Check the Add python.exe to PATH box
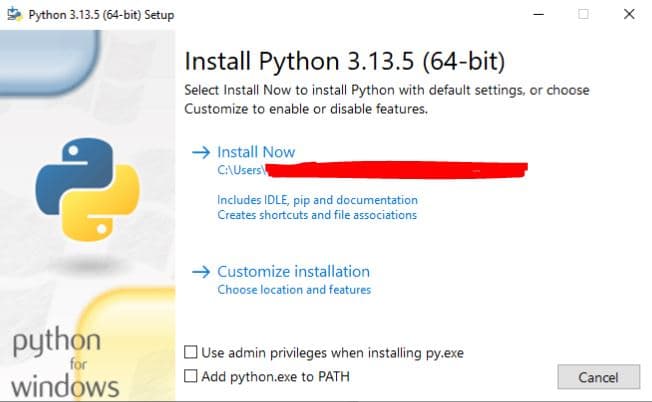Viewport: 652px width, 402px height. (x=191, y=376)
